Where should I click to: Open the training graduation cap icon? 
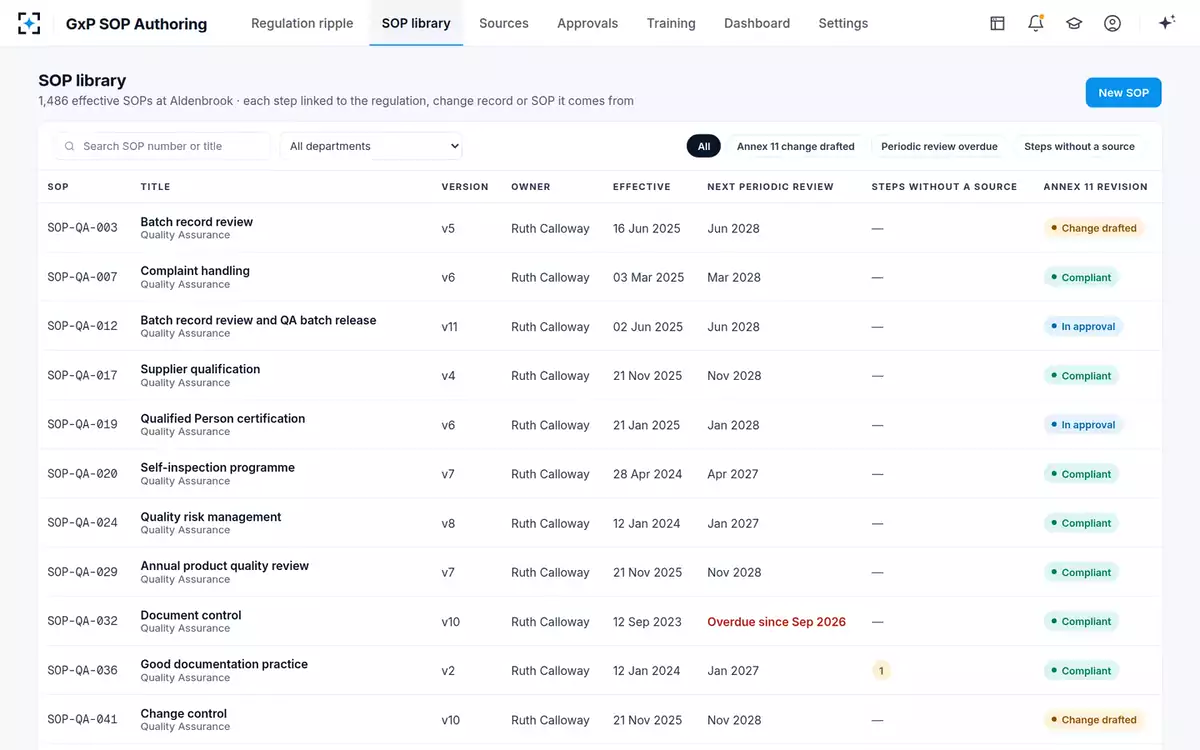click(x=1074, y=23)
